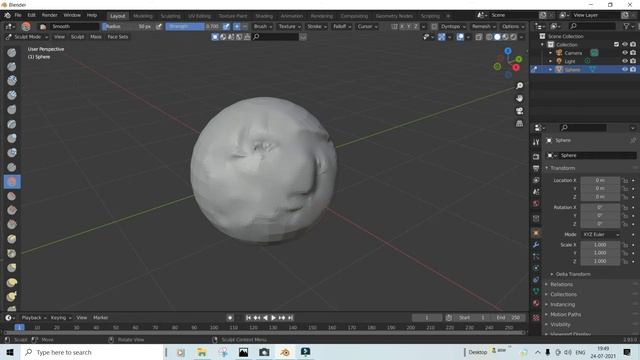Switch to the Sculpting workspace tab
The height and width of the screenshot is (360, 640).
170,16
